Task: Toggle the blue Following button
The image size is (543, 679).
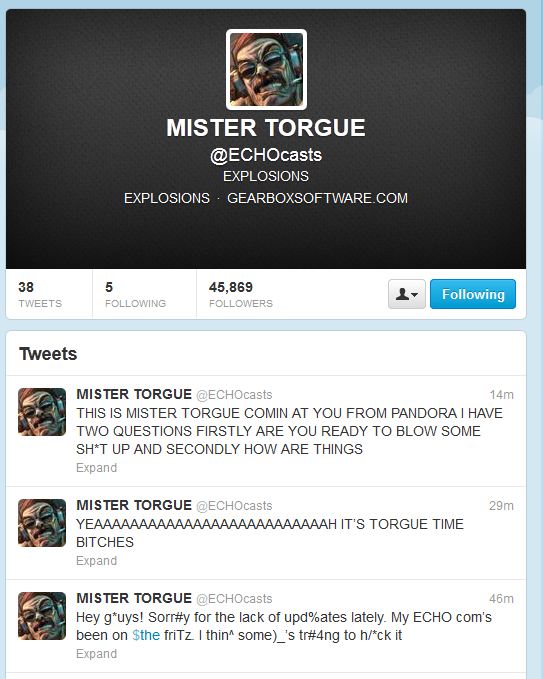Action: click(x=473, y=294)
